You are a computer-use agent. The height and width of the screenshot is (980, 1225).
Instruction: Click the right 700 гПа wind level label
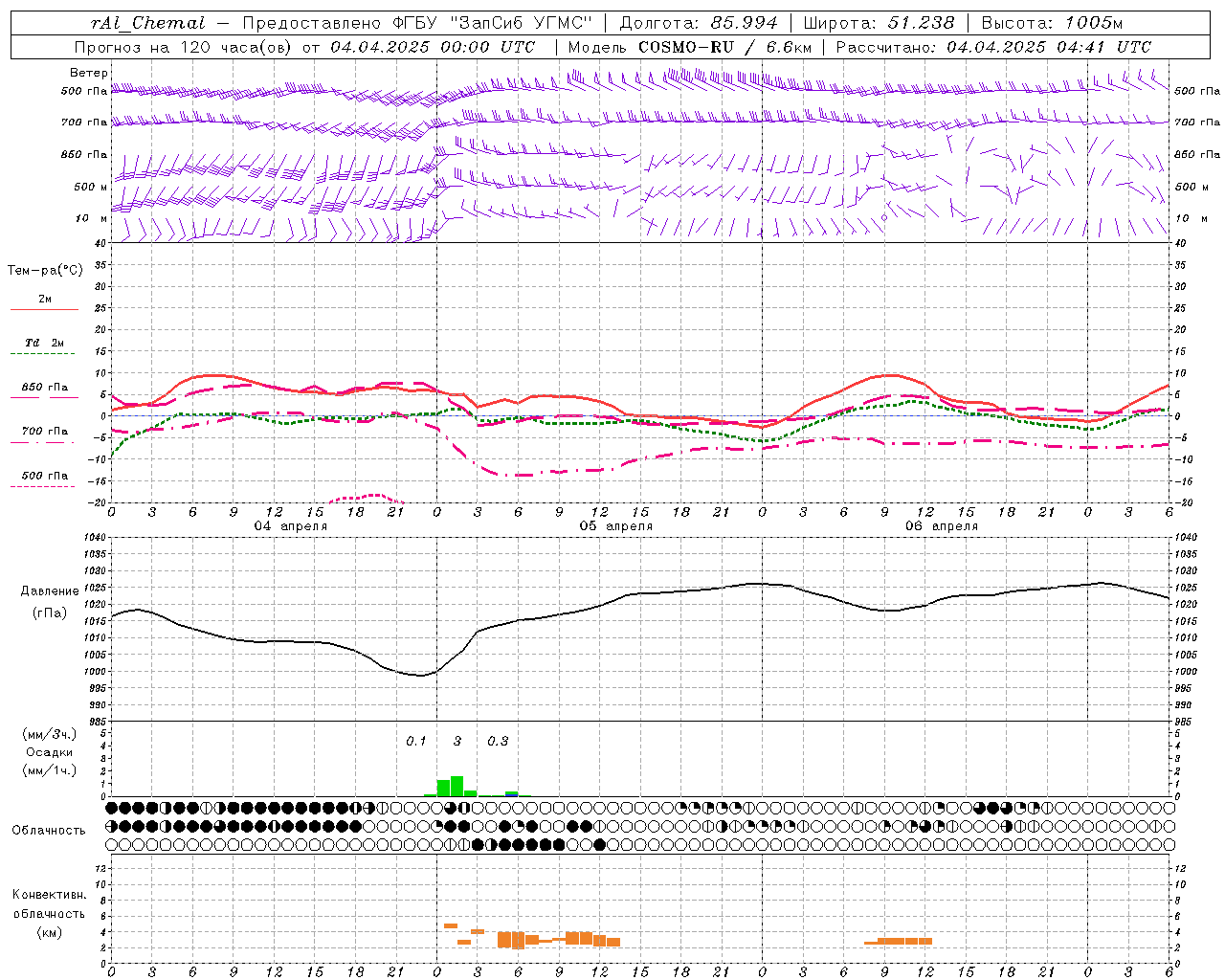pyautogui.click(x=1197, y=122)
